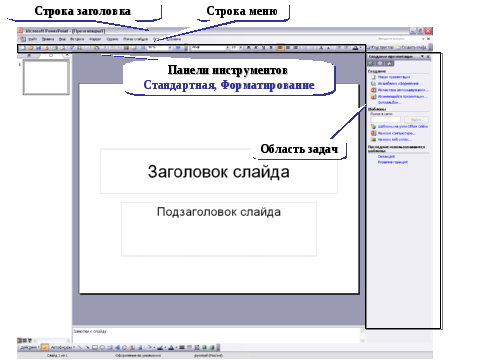Click Line Color brush icon

click(x=160, y=347)
